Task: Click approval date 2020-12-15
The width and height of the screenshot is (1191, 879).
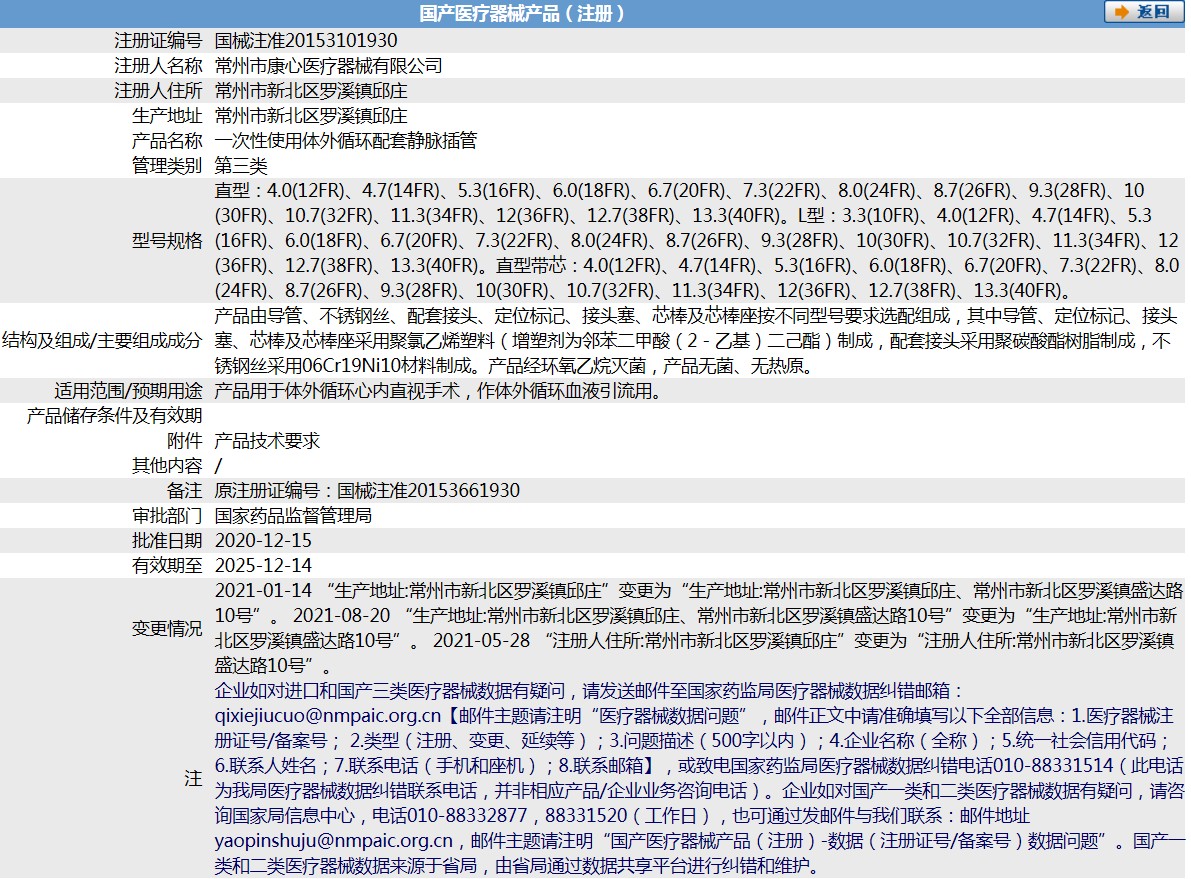Action: (264, 540)
